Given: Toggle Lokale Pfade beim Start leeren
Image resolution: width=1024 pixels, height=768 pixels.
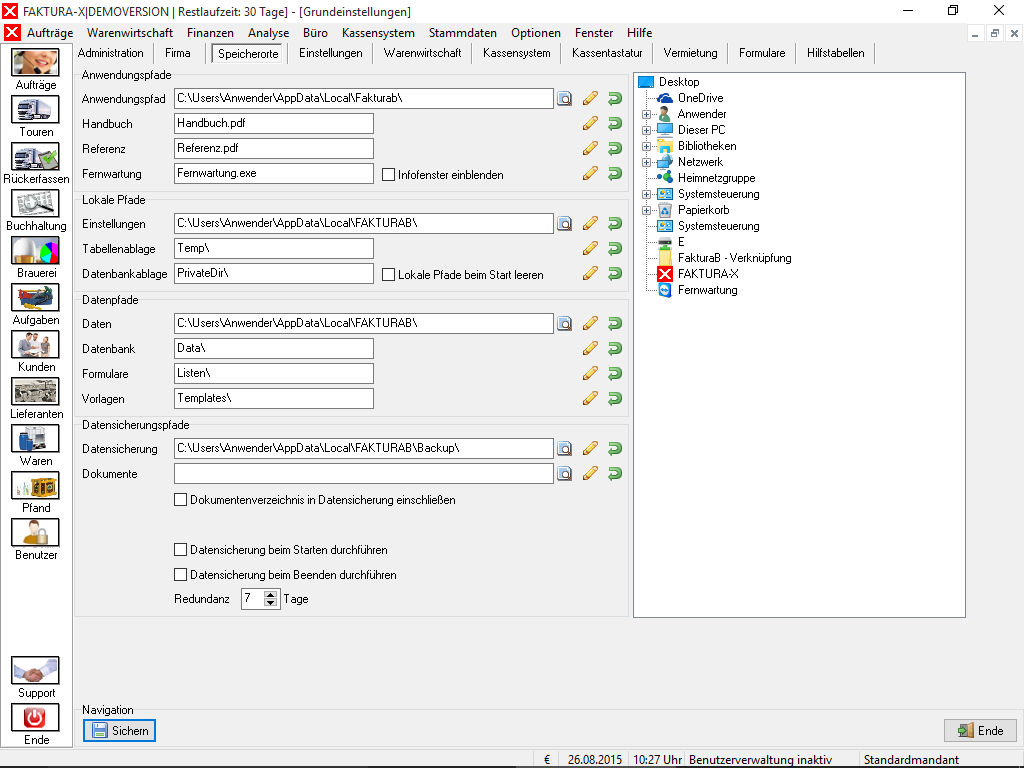Looking at the screenshot, I should pos(389,275).
